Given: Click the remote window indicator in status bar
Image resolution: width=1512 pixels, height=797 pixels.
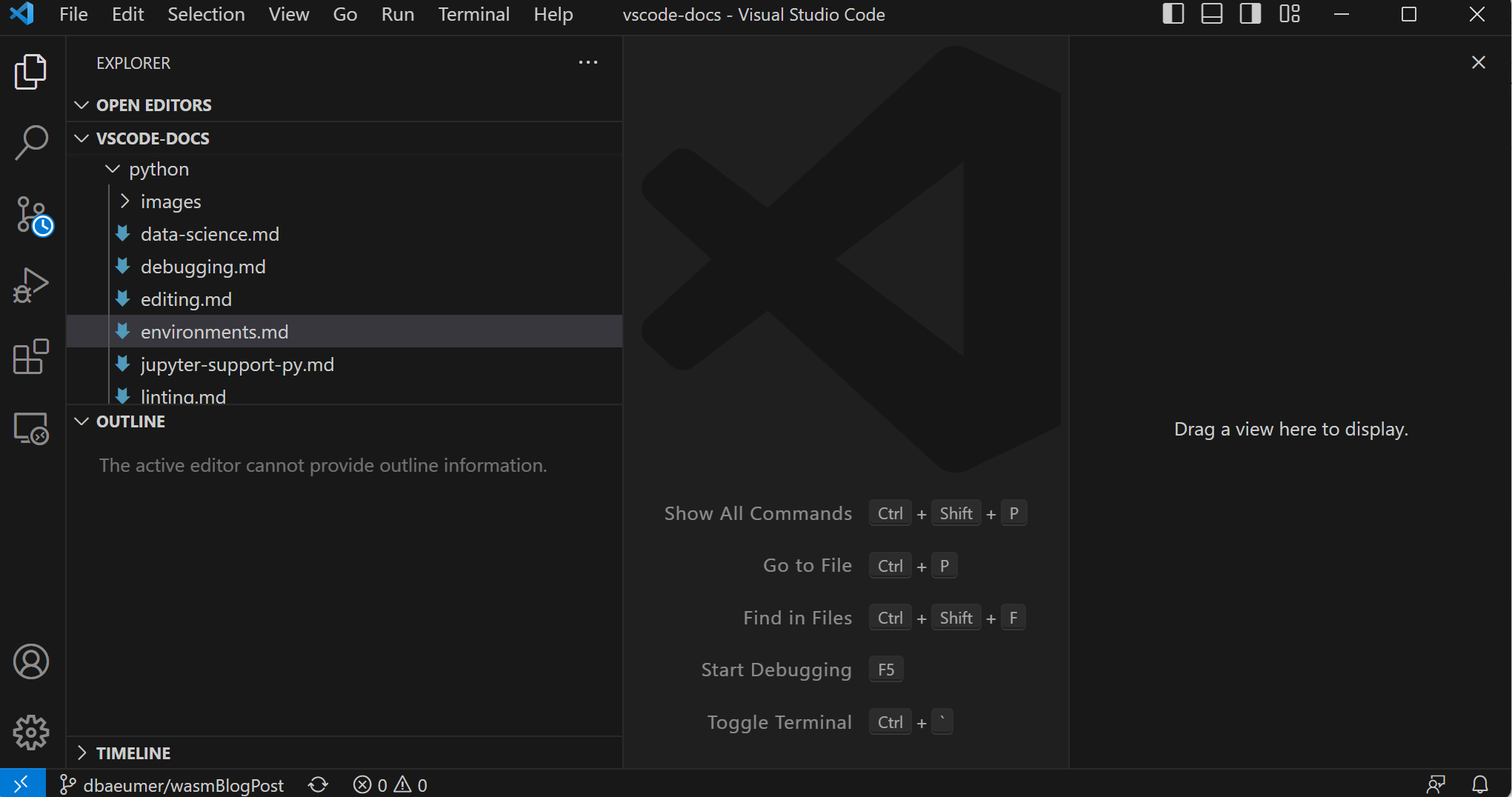Looking at the screenshot, I should [22, 784].
